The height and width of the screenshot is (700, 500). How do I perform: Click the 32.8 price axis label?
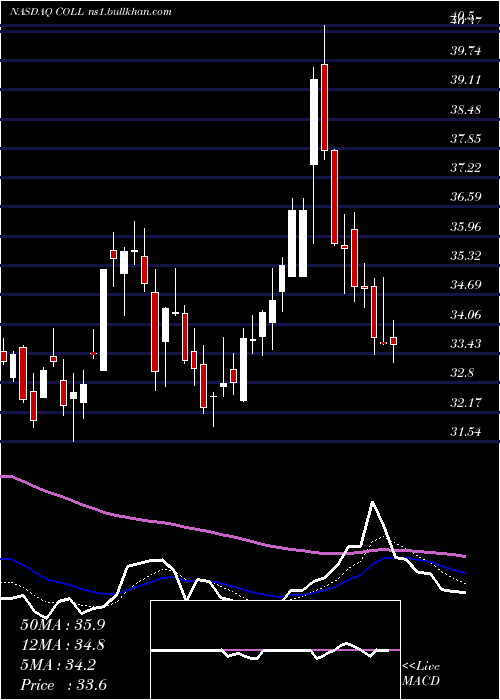tap(462, 373)
